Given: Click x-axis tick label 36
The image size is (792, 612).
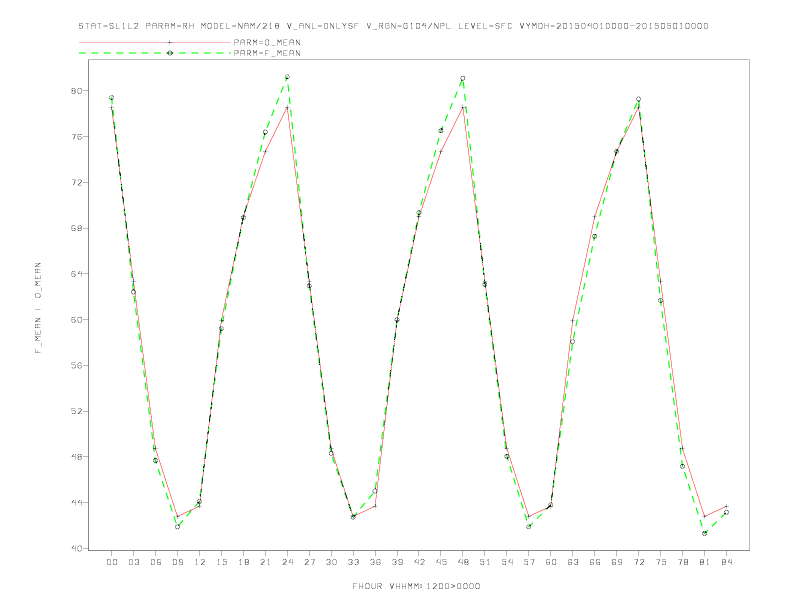Looking at the screenshot, I should 375,562.
